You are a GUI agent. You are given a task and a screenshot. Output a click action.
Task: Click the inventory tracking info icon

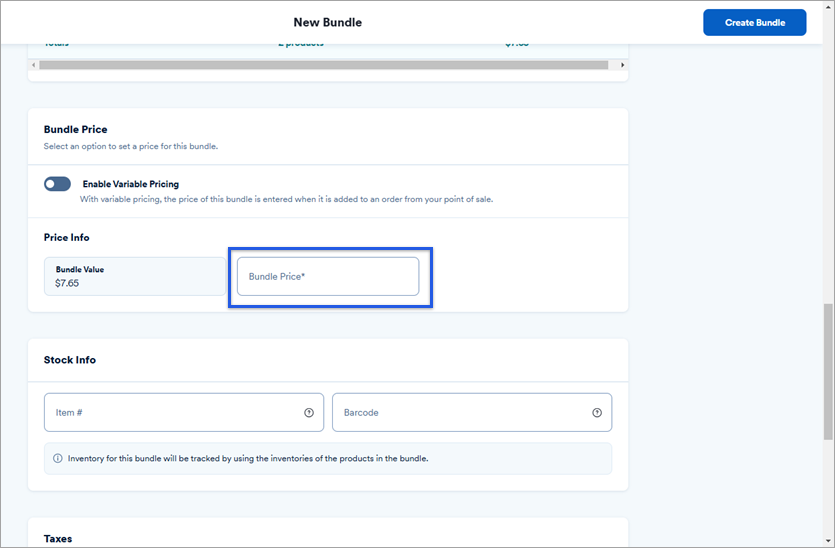(x=58, y=459)
